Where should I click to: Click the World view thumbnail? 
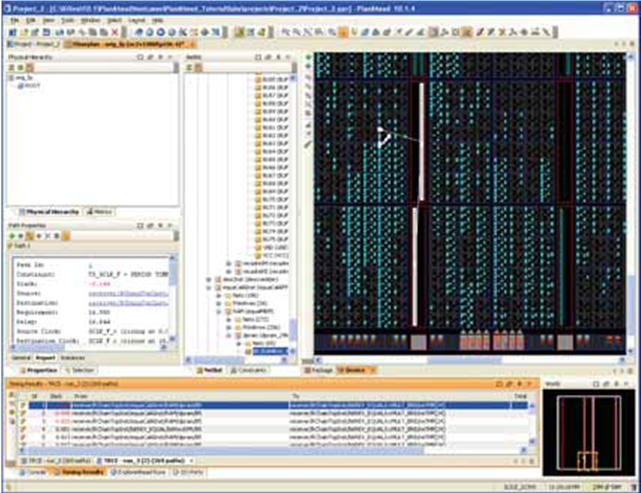click(x=589, y=432)
